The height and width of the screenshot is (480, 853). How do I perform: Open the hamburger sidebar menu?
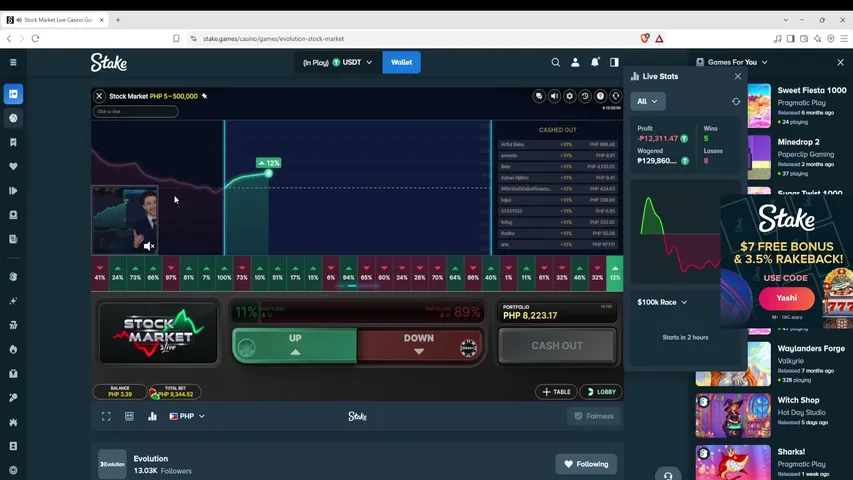[13, 63]
